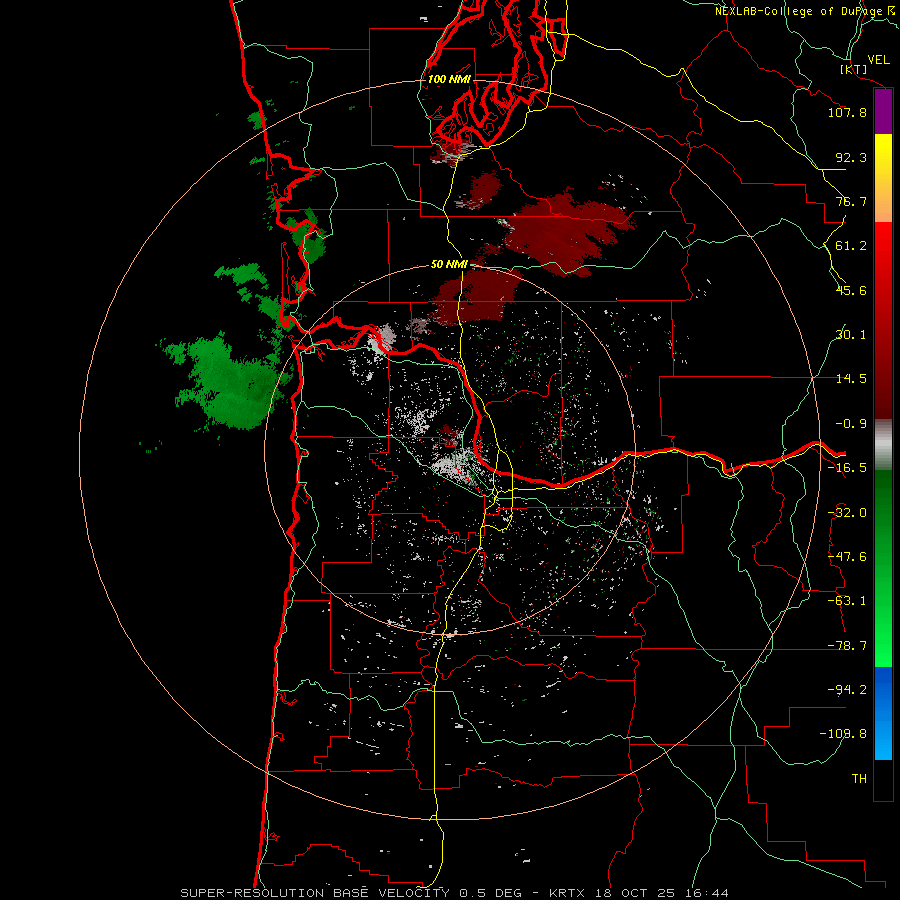Pick the blue segment of the velocity scale
900x900 pixels.
tap(883, 713)
